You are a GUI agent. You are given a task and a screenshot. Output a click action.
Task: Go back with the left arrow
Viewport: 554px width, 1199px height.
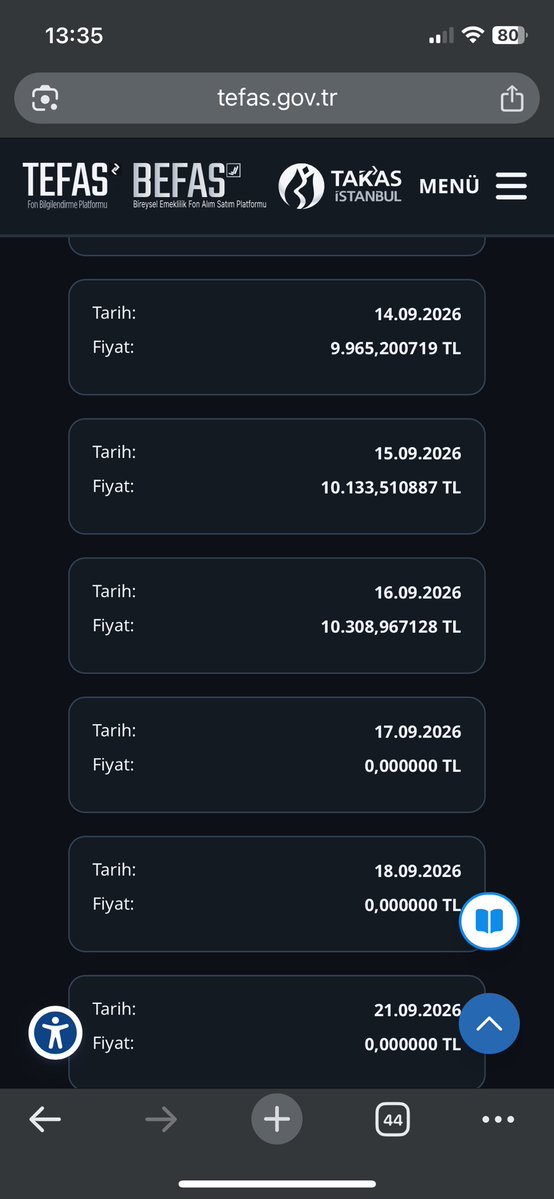coord(45,1119)
